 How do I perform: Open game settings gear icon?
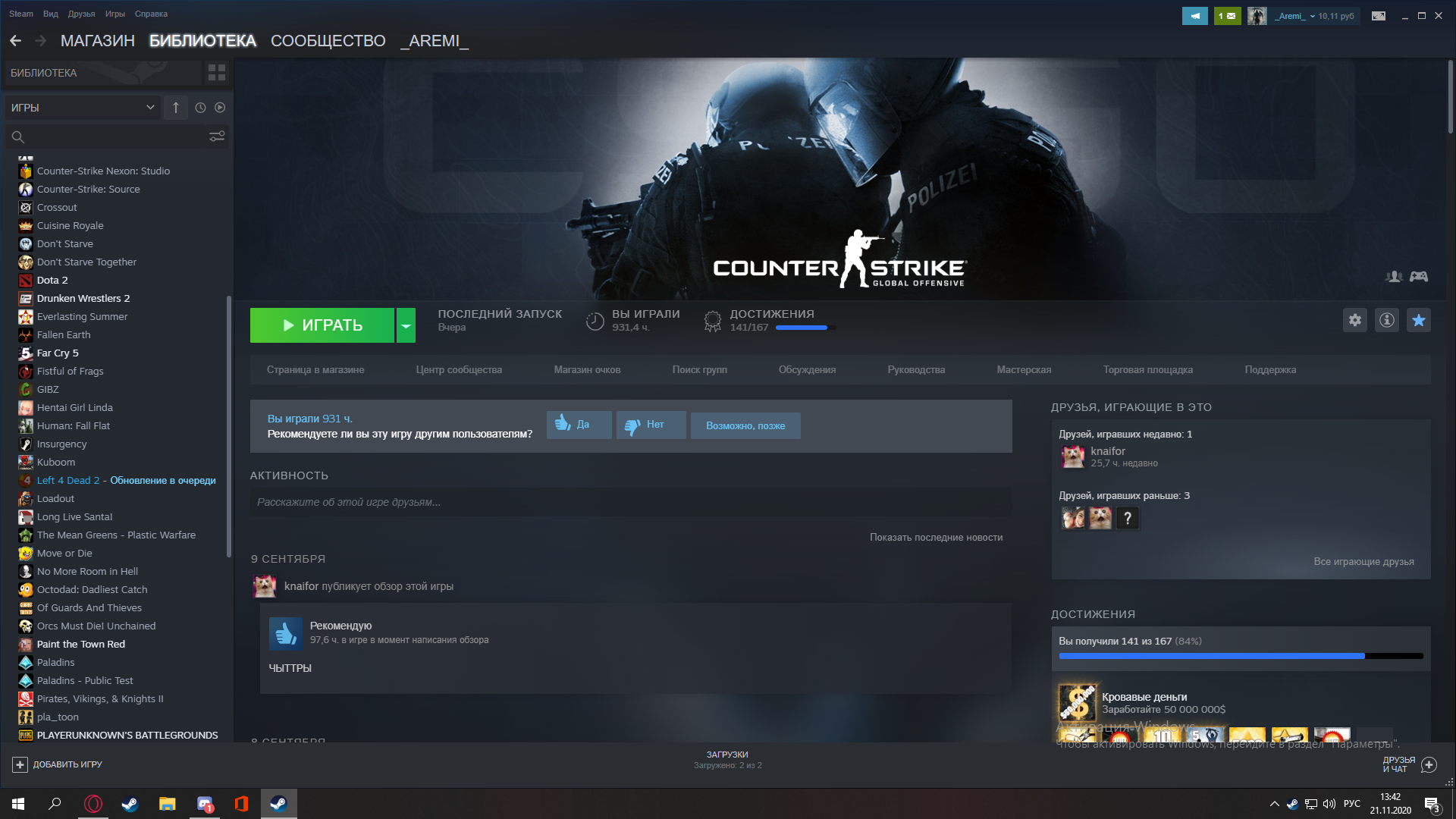(1355, 320)
